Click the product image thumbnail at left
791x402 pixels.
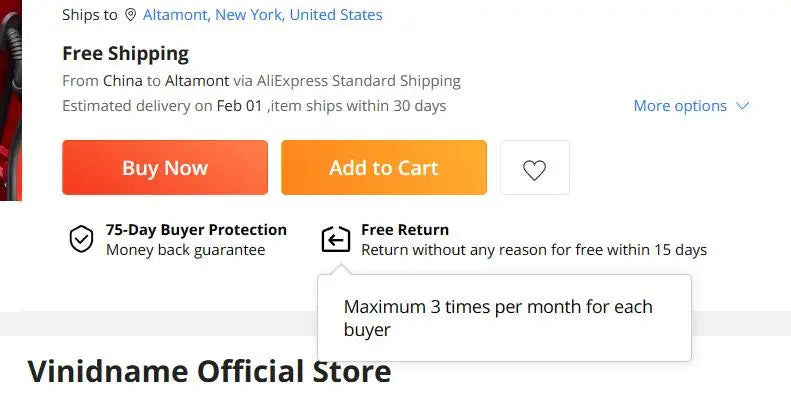click(x=10, y=100)
